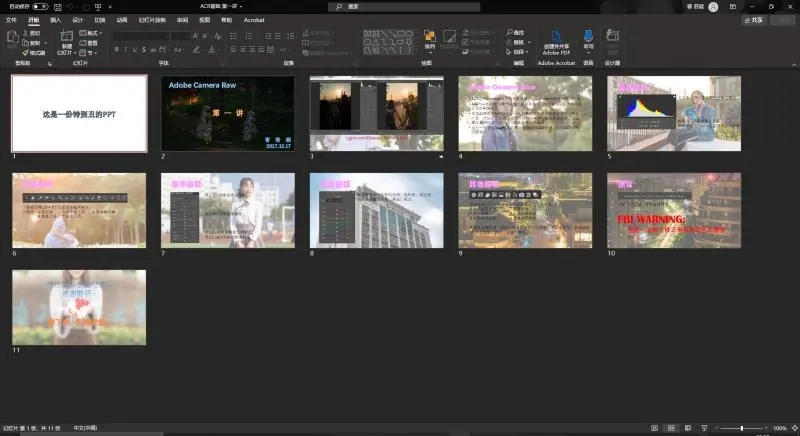This screenshot has height=436, width=800.
Task: Toggle underline formatting
Action: coord(135,49)
